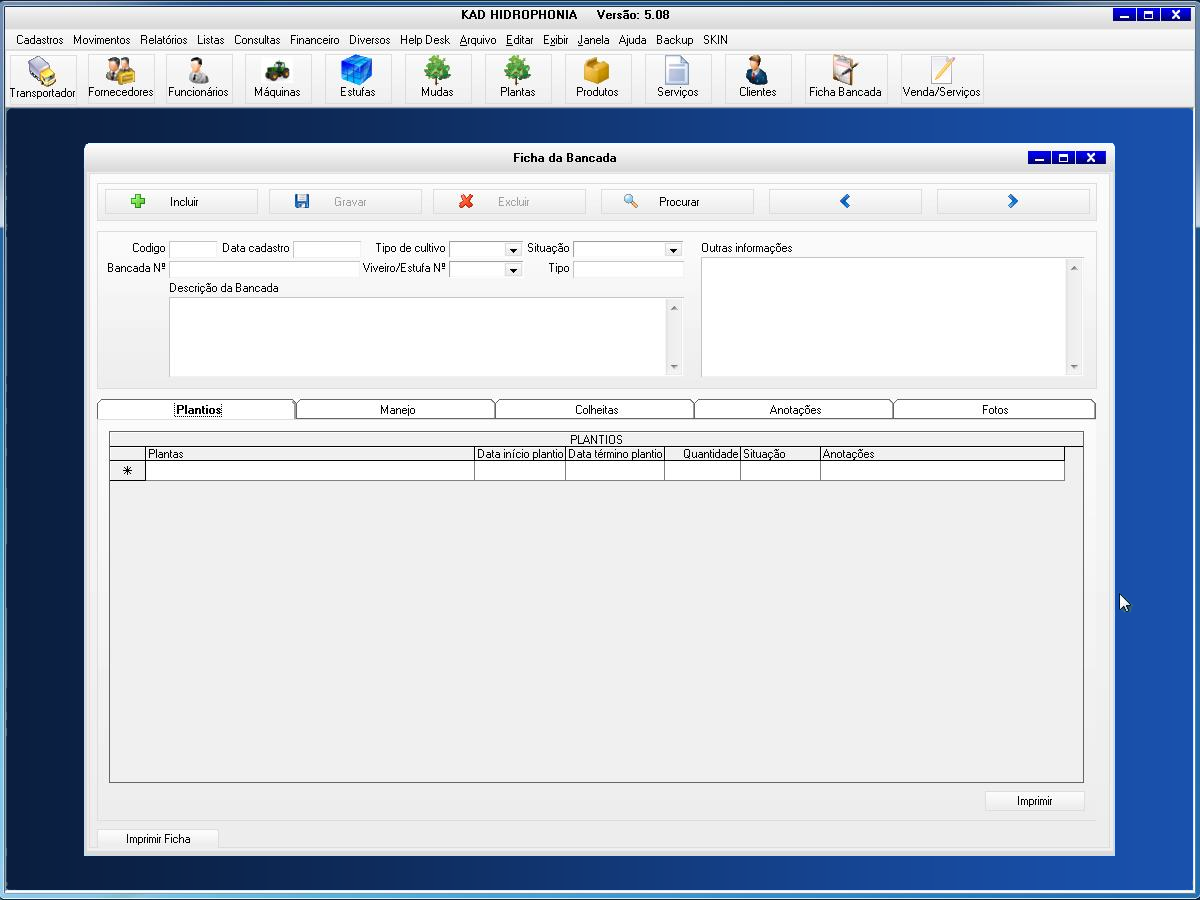Expand the Situação dropdown

pyautogui.click(x=673, y=250)
